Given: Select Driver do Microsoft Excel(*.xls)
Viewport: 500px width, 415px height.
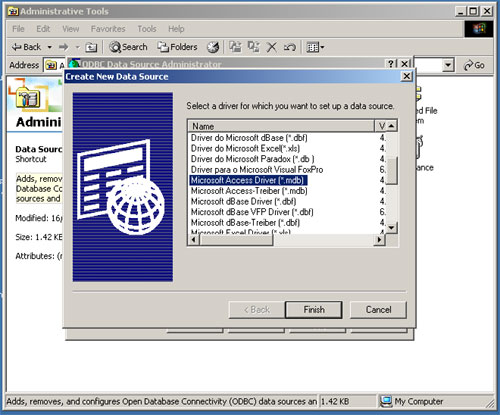Looking at the screenshot, I should (x=245, y=148).
